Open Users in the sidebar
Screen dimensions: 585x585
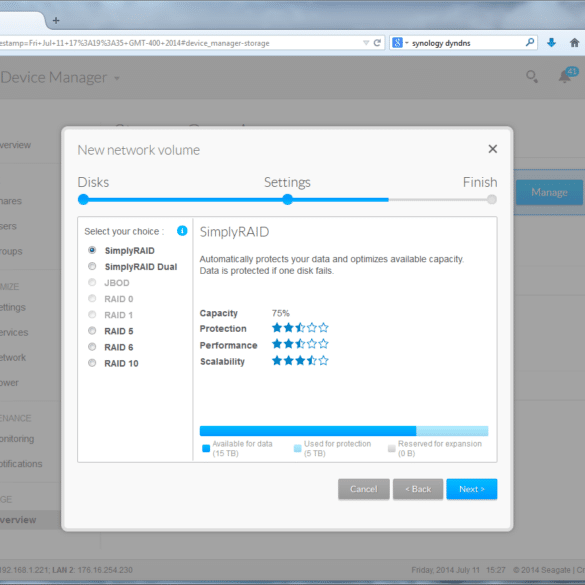pyautogui.click(x=8, y=226)
